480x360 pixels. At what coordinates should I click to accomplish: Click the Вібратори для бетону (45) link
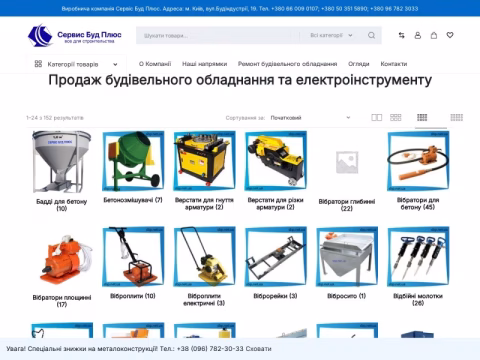[418, 204]
